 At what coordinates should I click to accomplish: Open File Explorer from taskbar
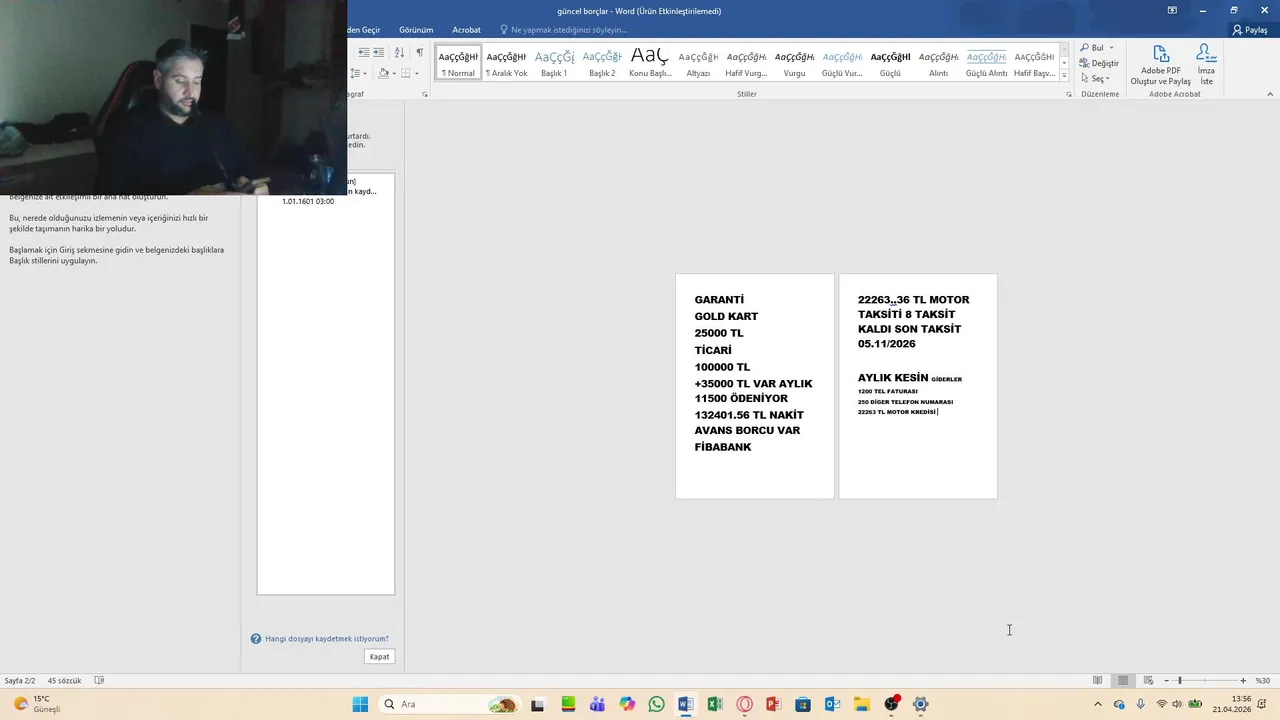click(x=861, y=704)
